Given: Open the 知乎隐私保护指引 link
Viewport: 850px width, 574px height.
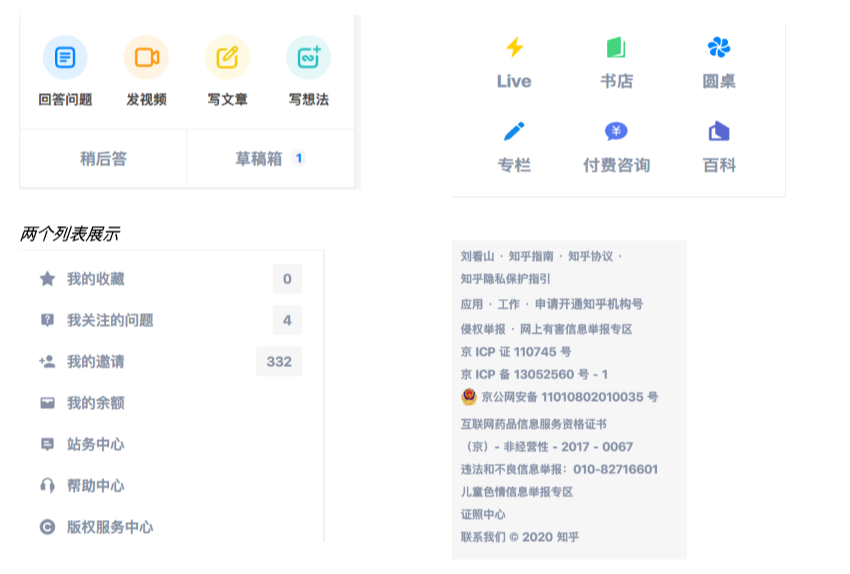Looking at the screenshot, I should (x=505, y=279).
